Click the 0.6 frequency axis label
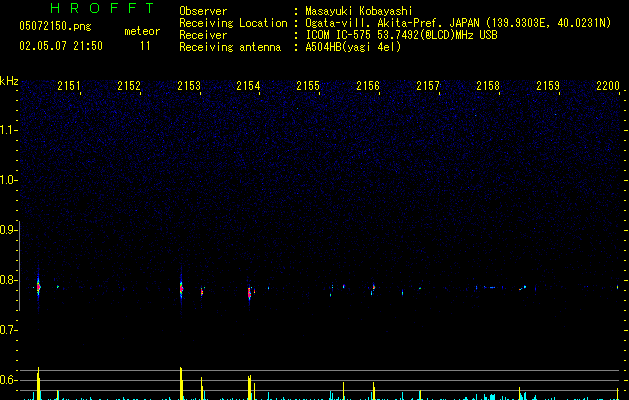This screenshot has height=400, width=629. click(x=8, y=380)
